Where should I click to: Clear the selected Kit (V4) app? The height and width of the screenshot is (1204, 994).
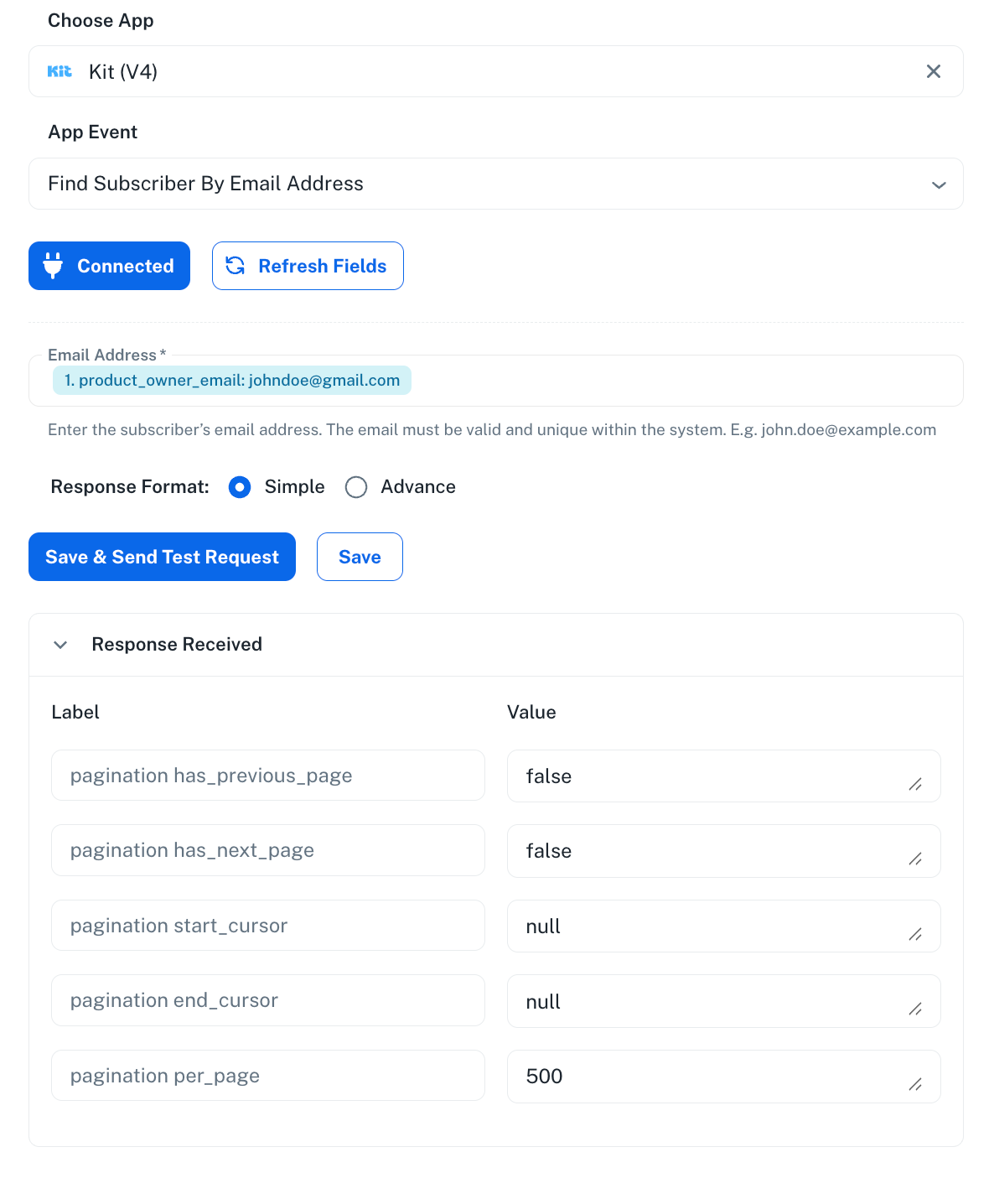coord(933,71)
